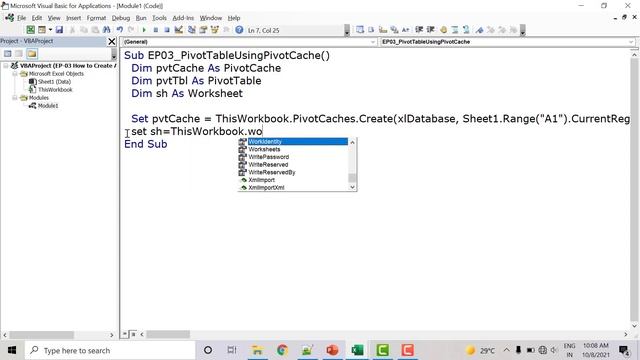640x360 pixels.
Task: Switch to the Excel view icon
Action: [x=31, y=30]
